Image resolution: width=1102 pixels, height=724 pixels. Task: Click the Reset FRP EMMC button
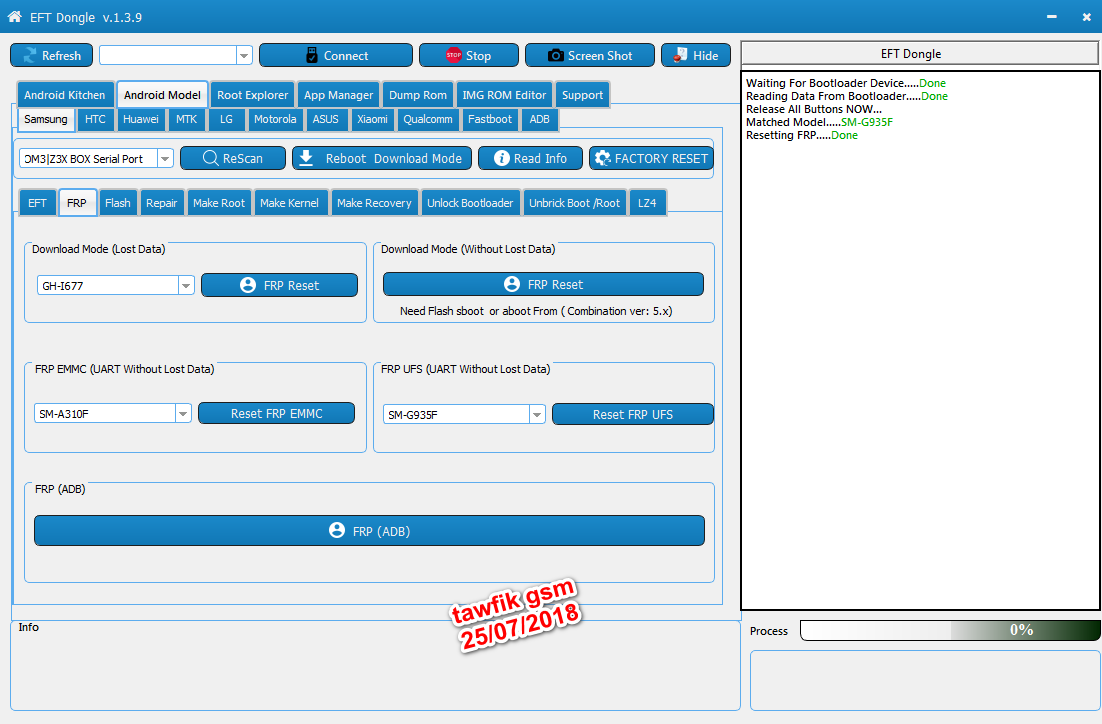tap(276, 413)
